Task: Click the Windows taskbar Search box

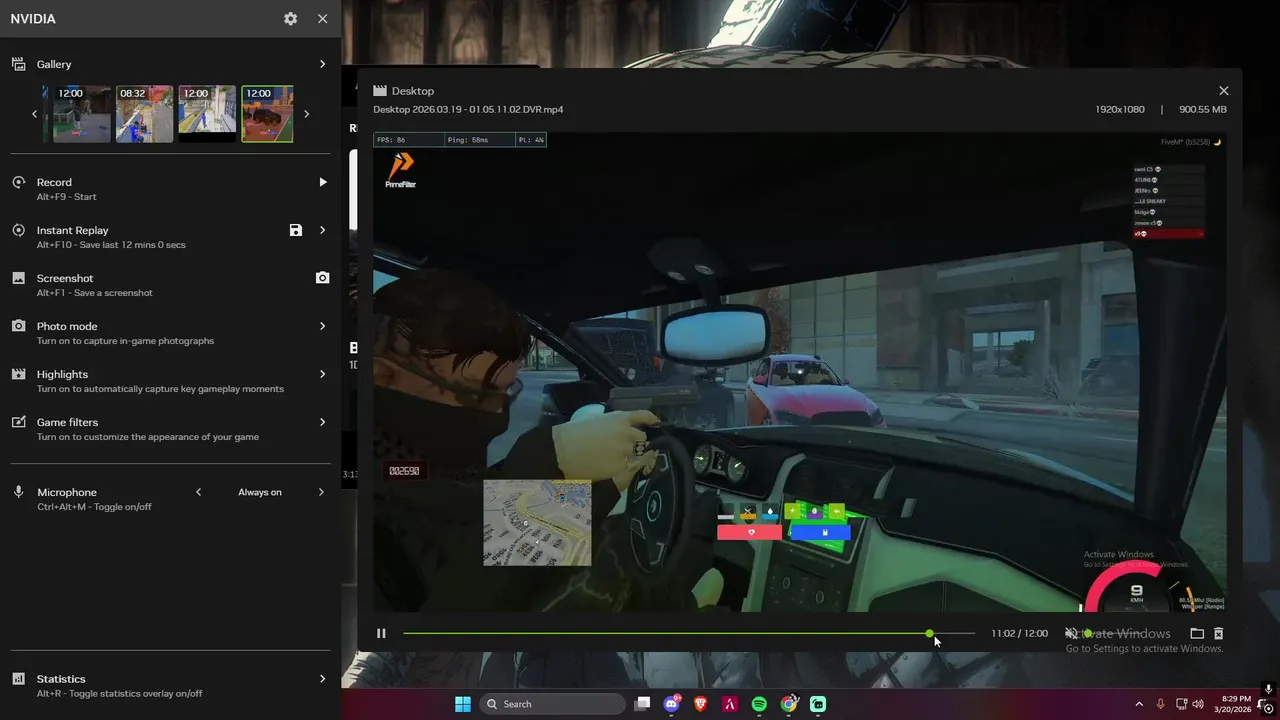Action: click(552, 704)
